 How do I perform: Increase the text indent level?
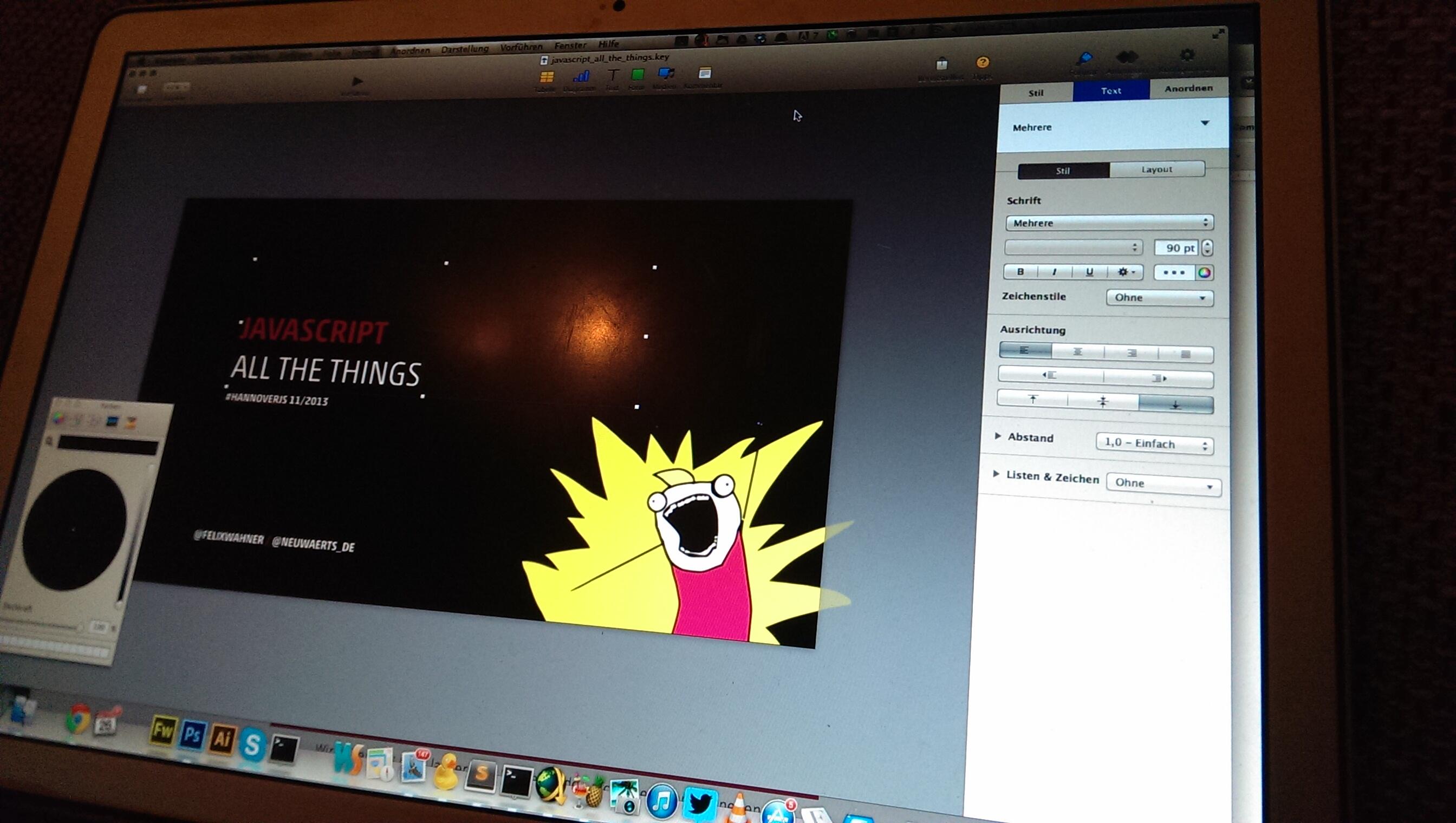tap(1159, 378)
